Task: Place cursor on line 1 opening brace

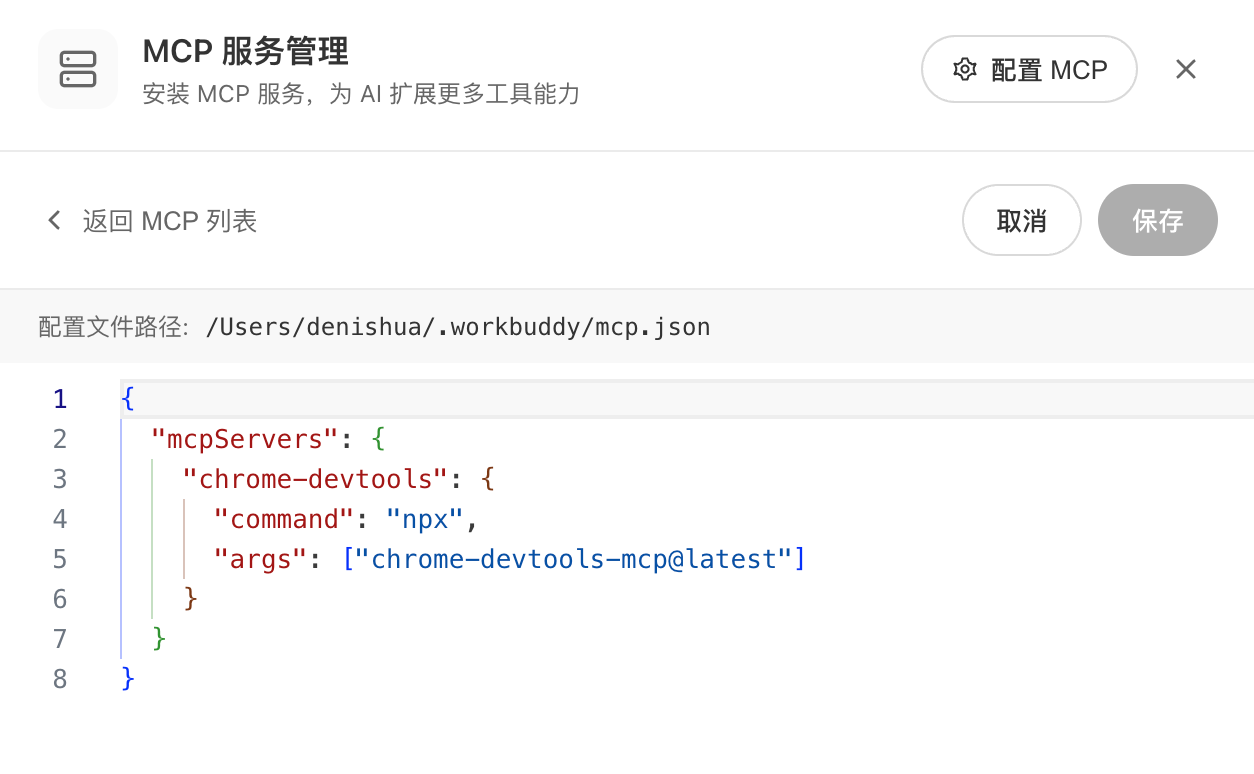Action: point(126,398)
